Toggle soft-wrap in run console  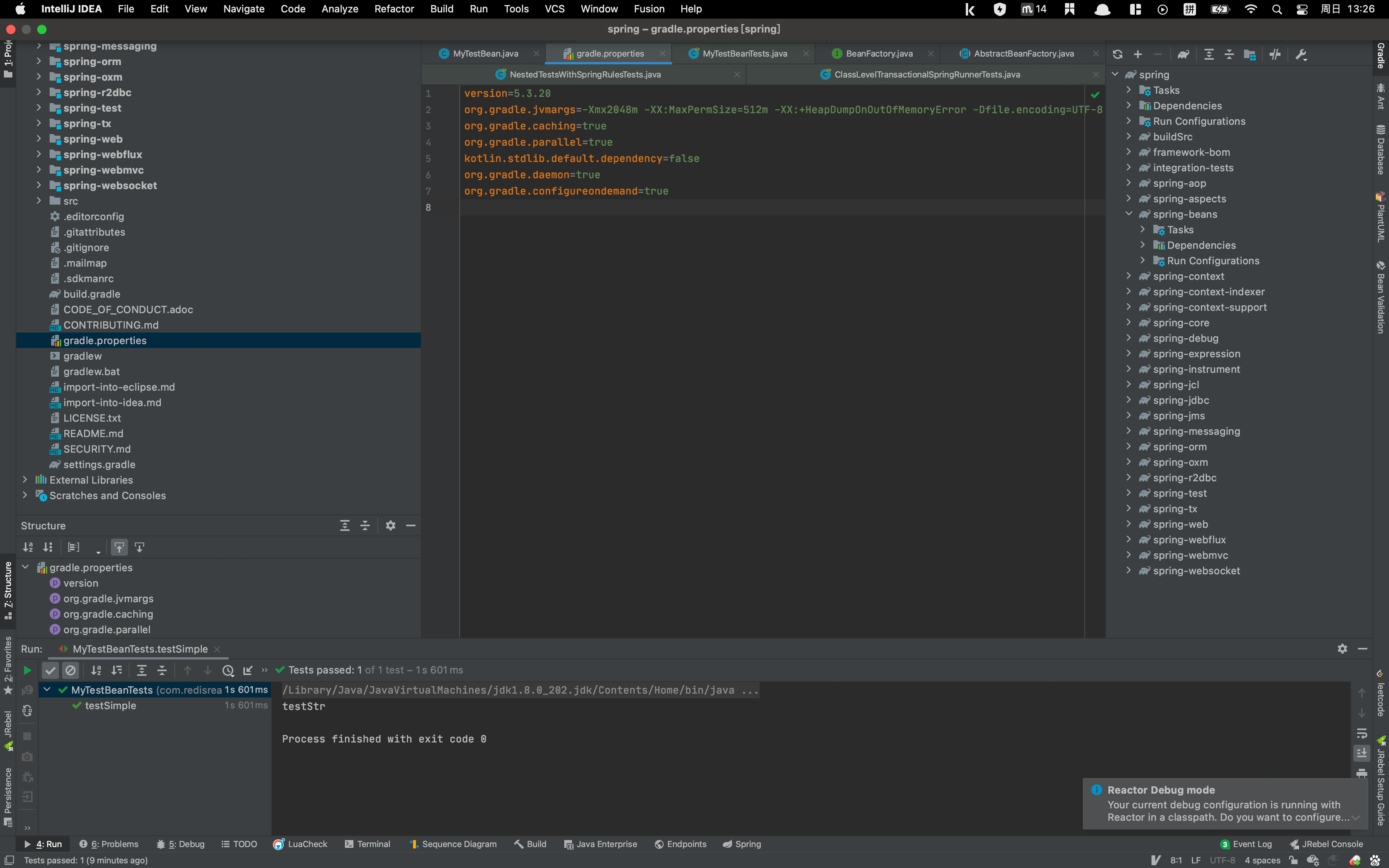[x=1361, y=733]
